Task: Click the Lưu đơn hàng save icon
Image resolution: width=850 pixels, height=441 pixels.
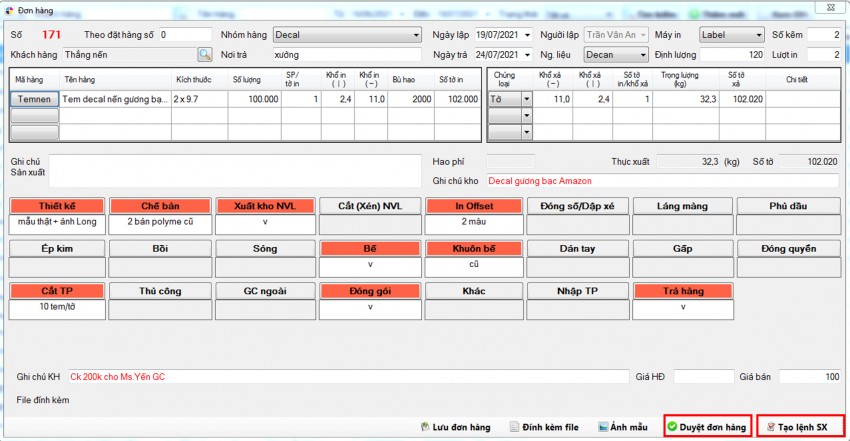Action: point(425,427)
